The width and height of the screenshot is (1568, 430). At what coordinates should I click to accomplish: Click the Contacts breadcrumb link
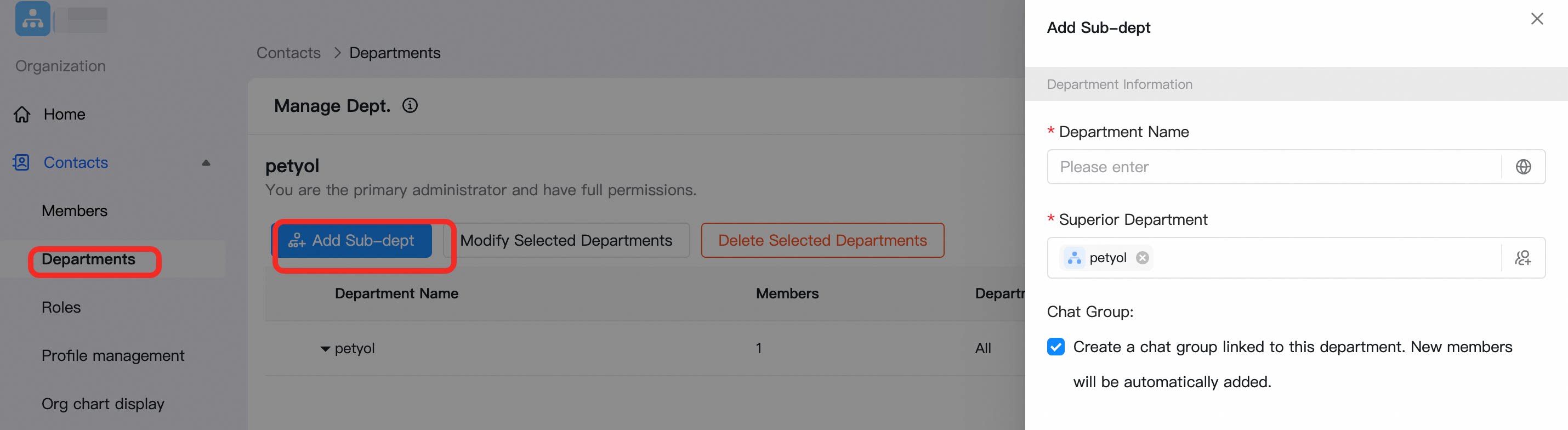tap(288, 53)
